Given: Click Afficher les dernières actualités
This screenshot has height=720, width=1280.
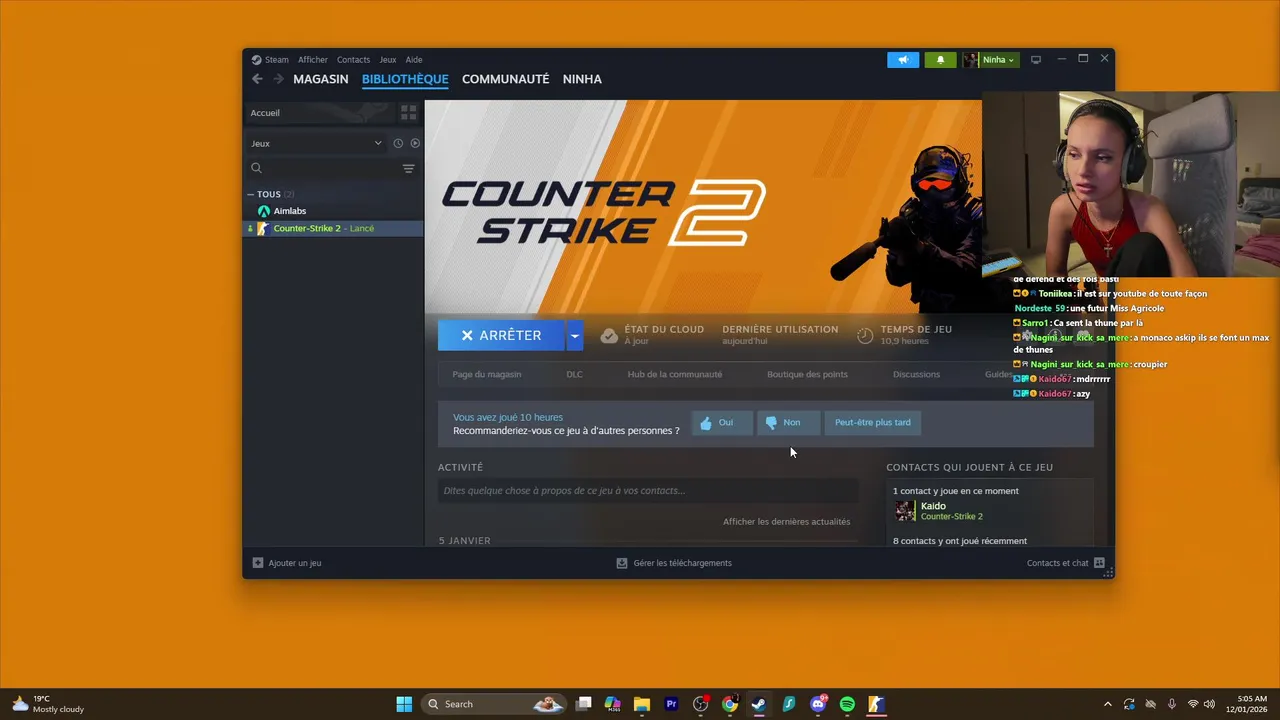Looking at the screenshot, I should click(x=787, y=521).
